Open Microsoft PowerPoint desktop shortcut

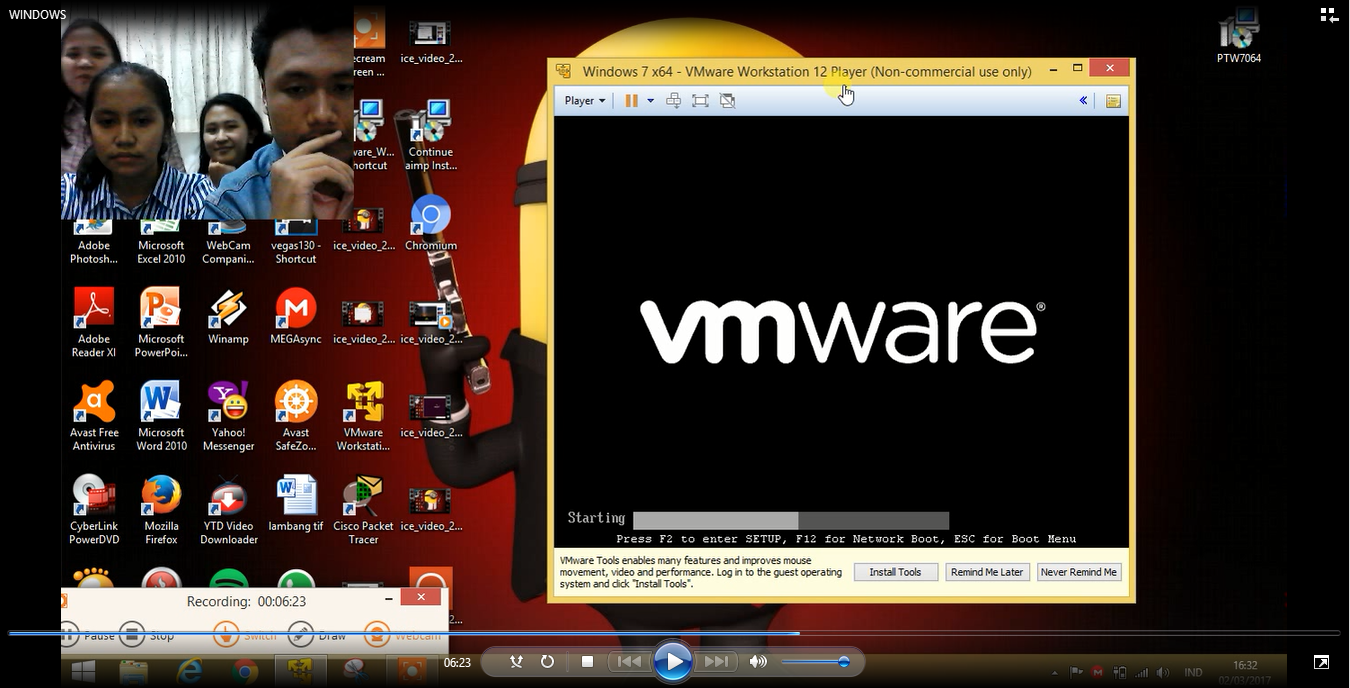click(161, 322)
